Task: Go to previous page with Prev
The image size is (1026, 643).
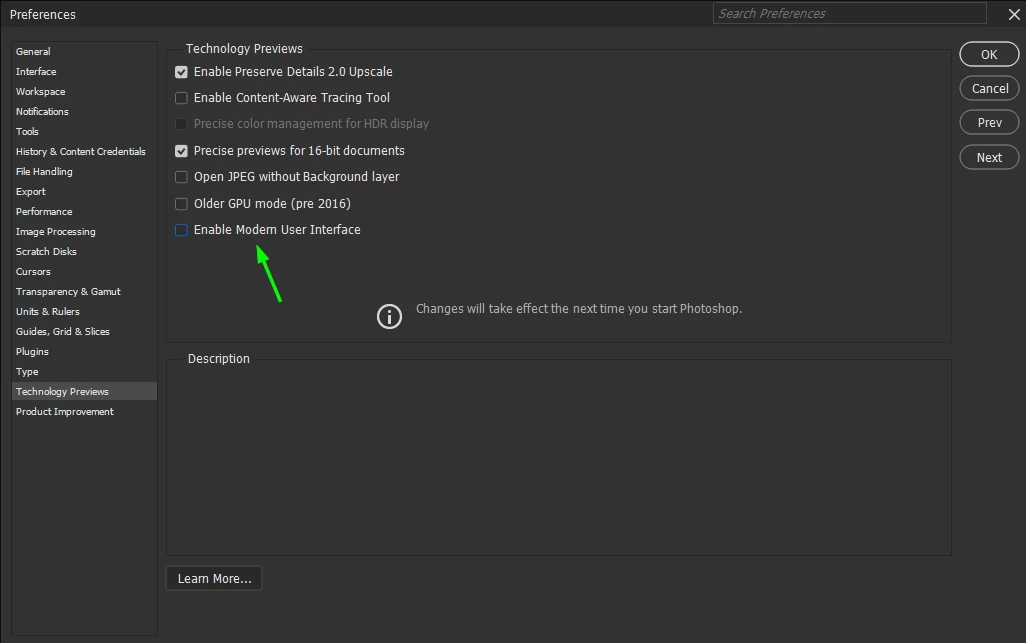Action: click(989, 122)
